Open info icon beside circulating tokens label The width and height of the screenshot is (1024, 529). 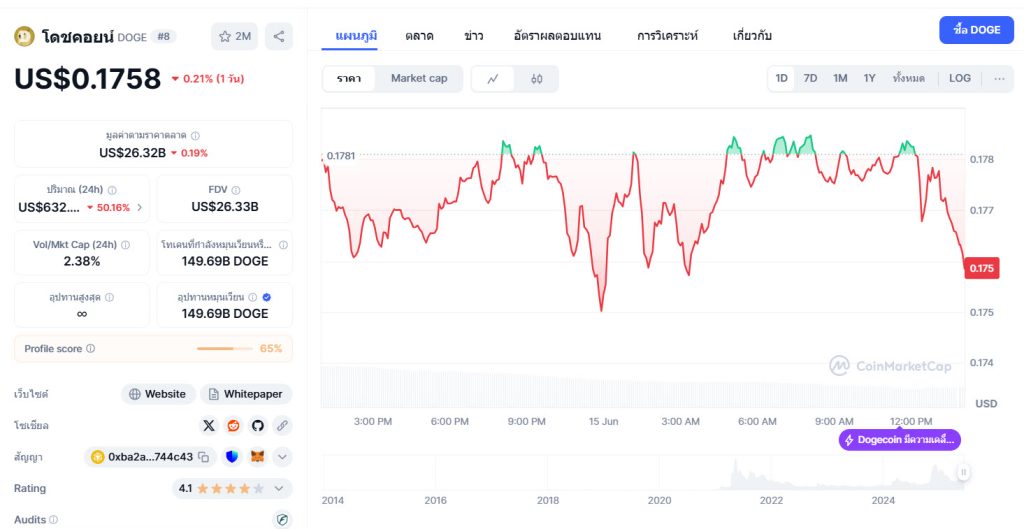pos(283,245)
